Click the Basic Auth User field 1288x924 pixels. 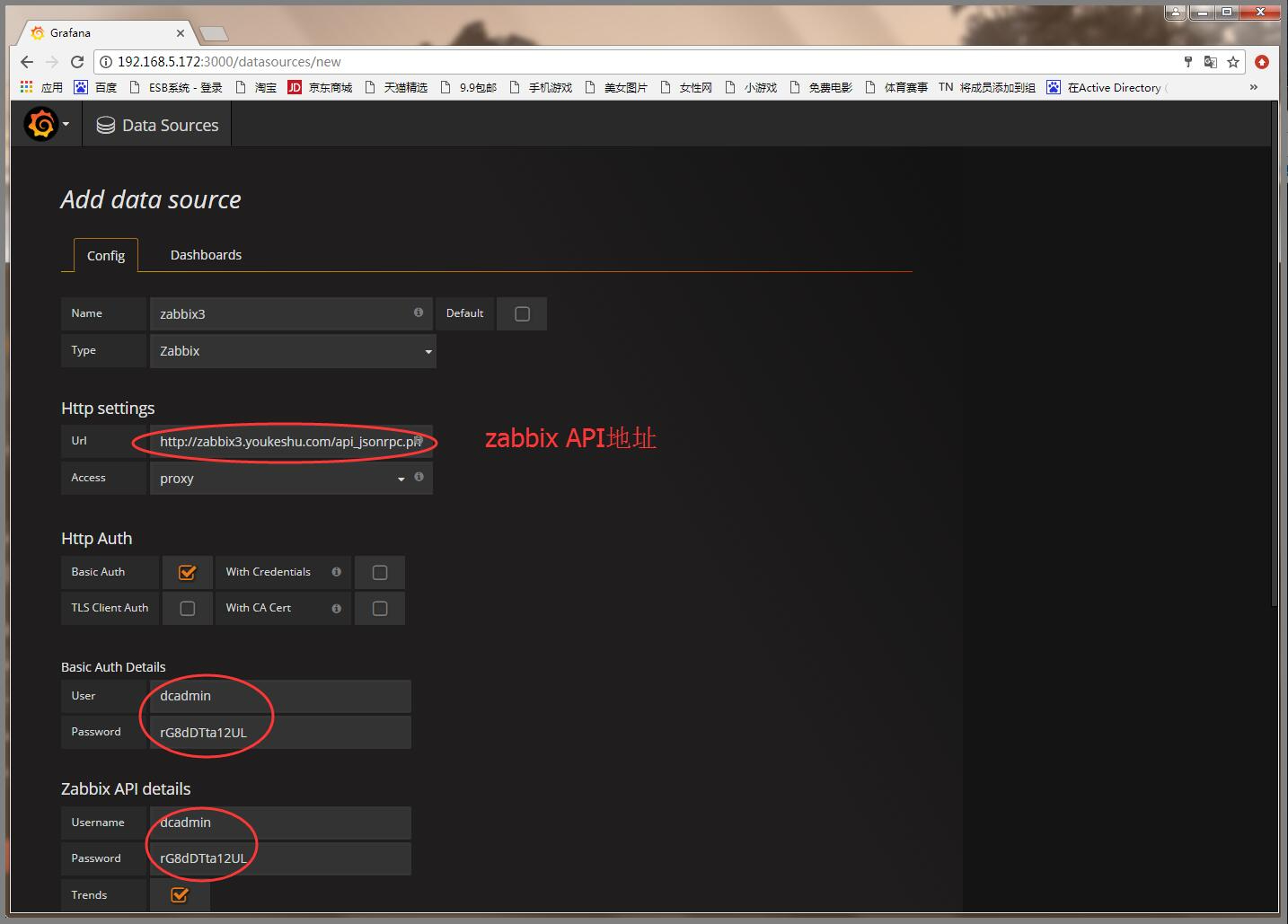(280, 696)
